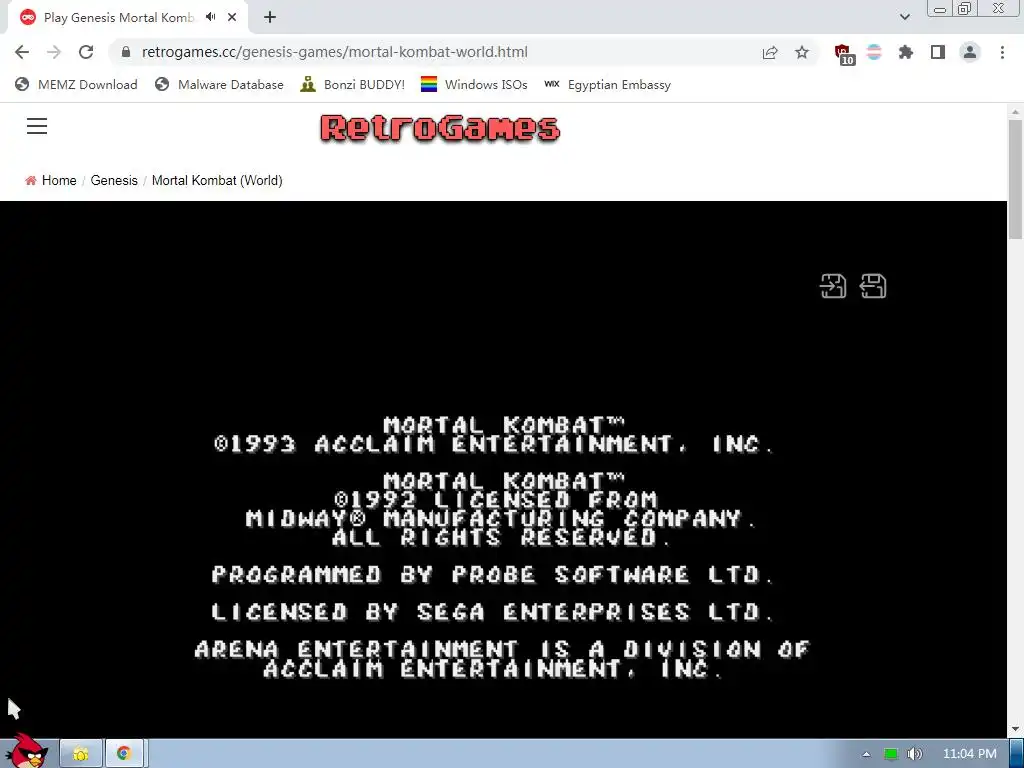Open a new browser tab
1024x768 pixels.
pyautogui.click(x=270, y=17)
